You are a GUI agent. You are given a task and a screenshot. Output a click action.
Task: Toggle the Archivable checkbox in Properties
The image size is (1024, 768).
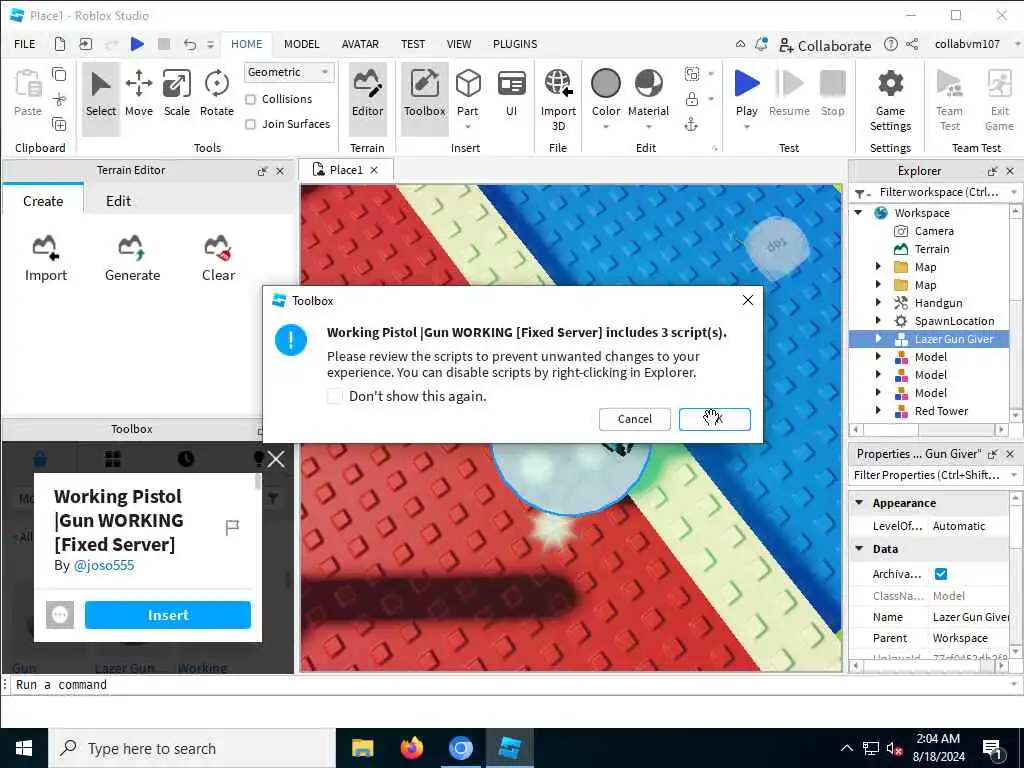point(941,574)
